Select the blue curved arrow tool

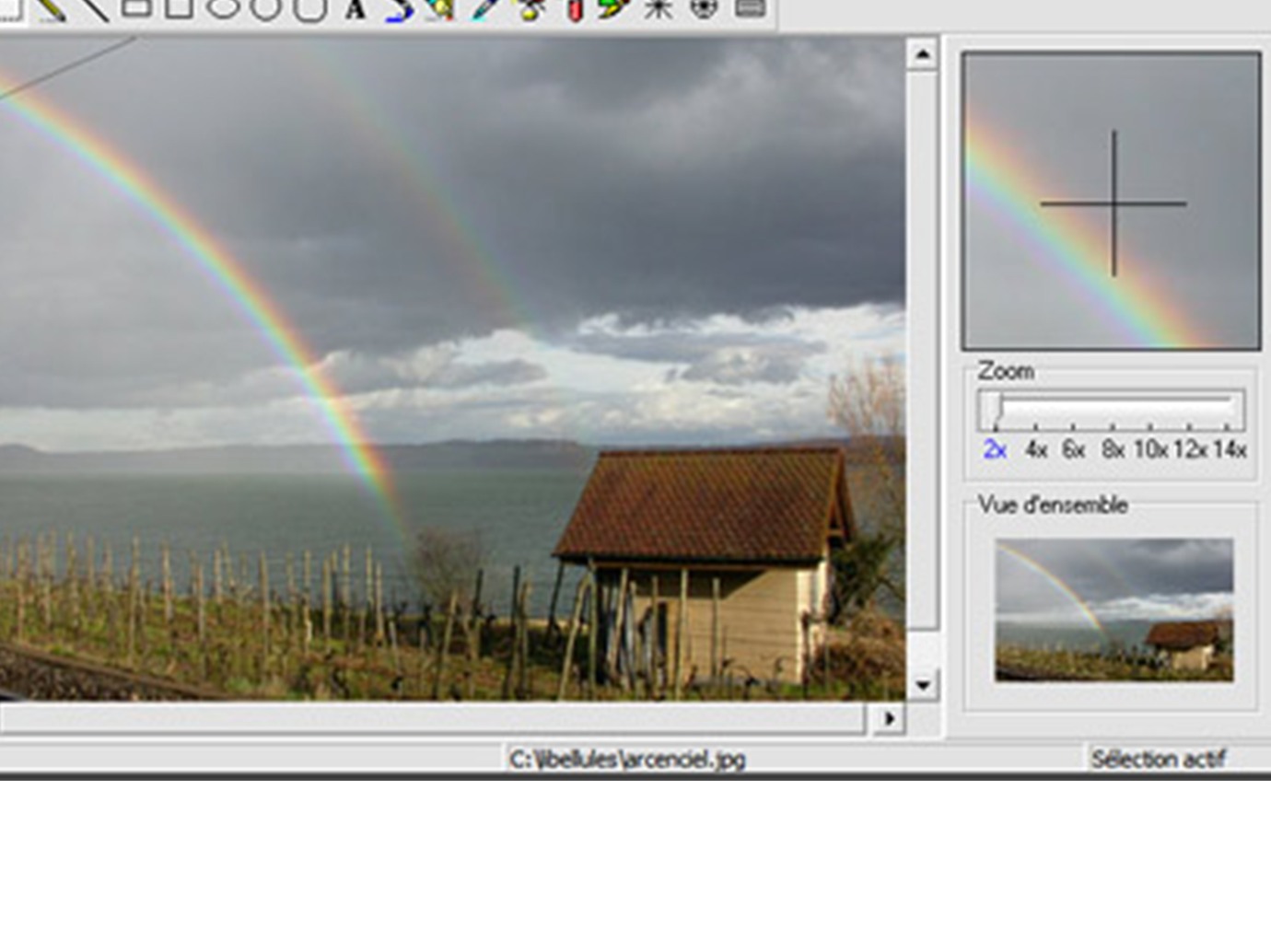[x=398, y=9]
